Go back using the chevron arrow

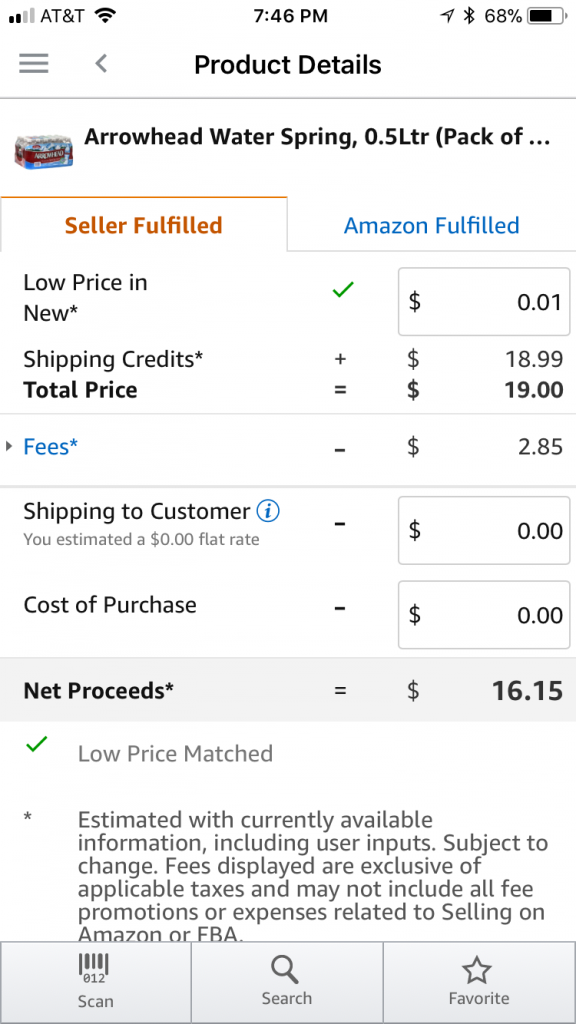pyautogui.click(x=101, y=63)
